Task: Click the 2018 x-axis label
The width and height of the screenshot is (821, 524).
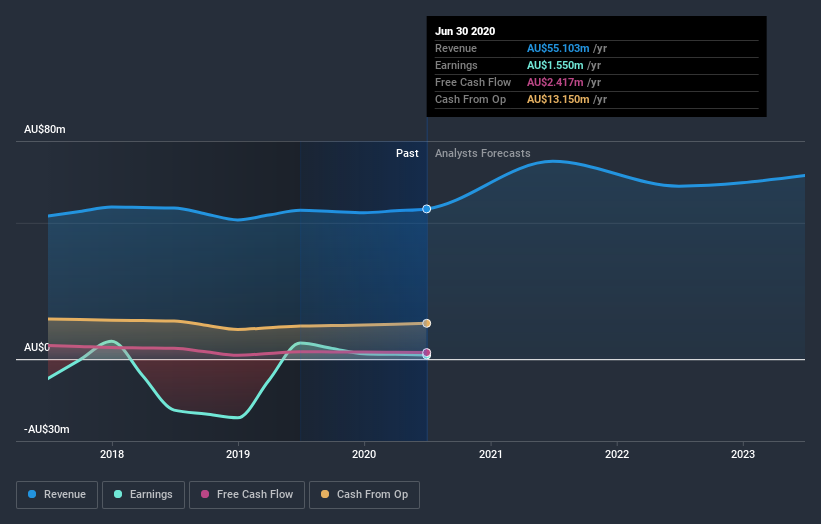Action: pos(112,454)
